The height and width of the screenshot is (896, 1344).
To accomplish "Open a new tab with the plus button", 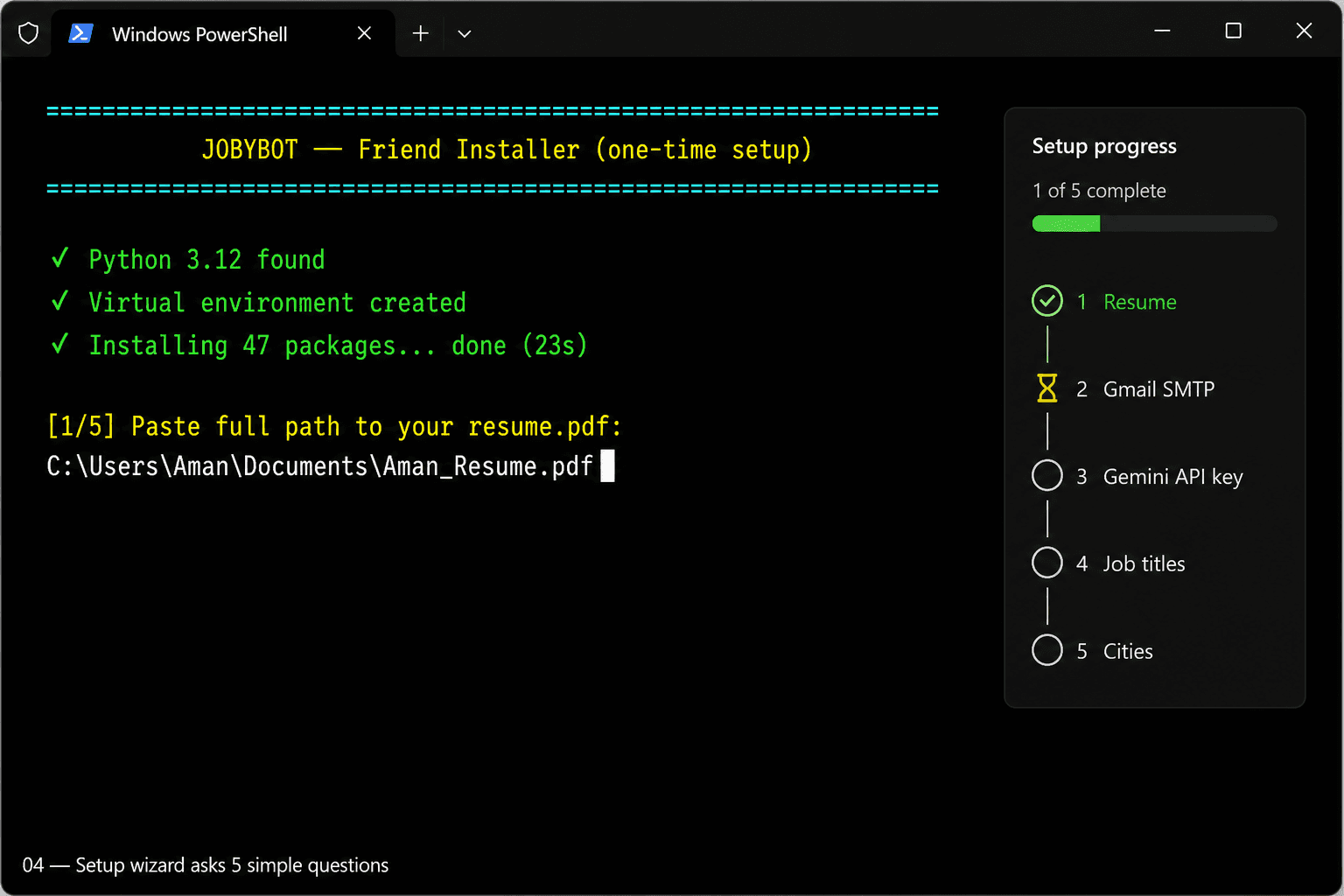I will click(421, 33).
